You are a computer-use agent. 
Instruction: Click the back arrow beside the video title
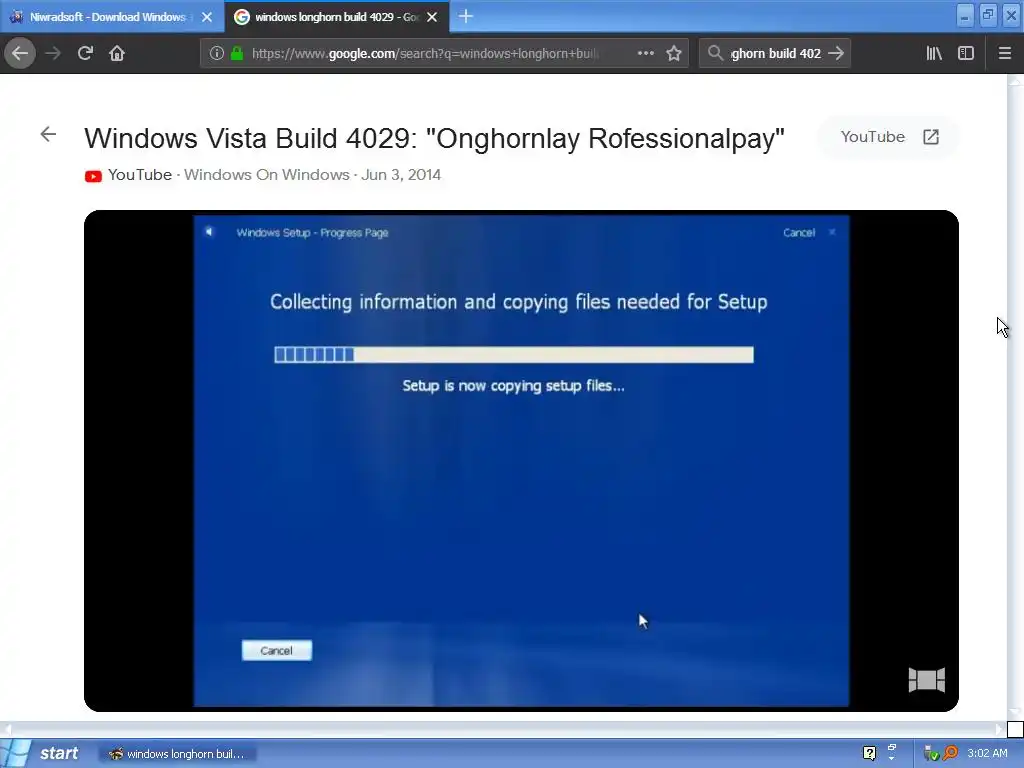pyautogui.click(x=48, y=135)
